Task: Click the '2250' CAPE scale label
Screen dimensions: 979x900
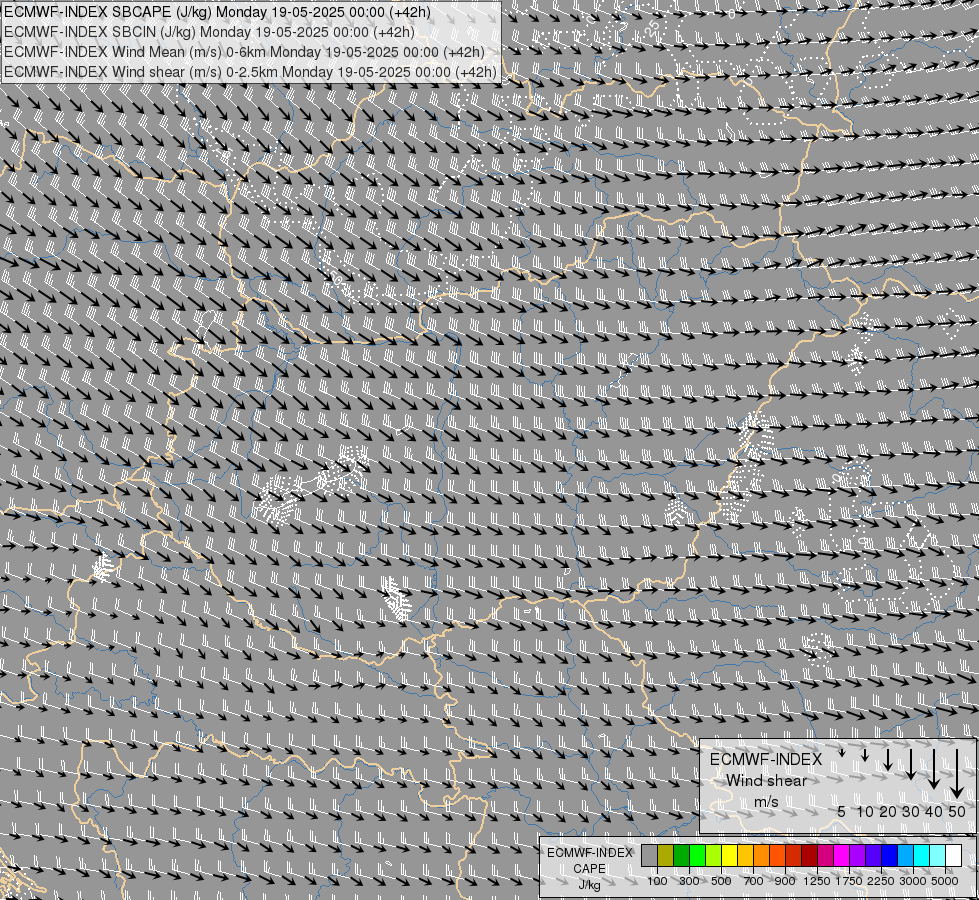Action: (x=882, y=881)
